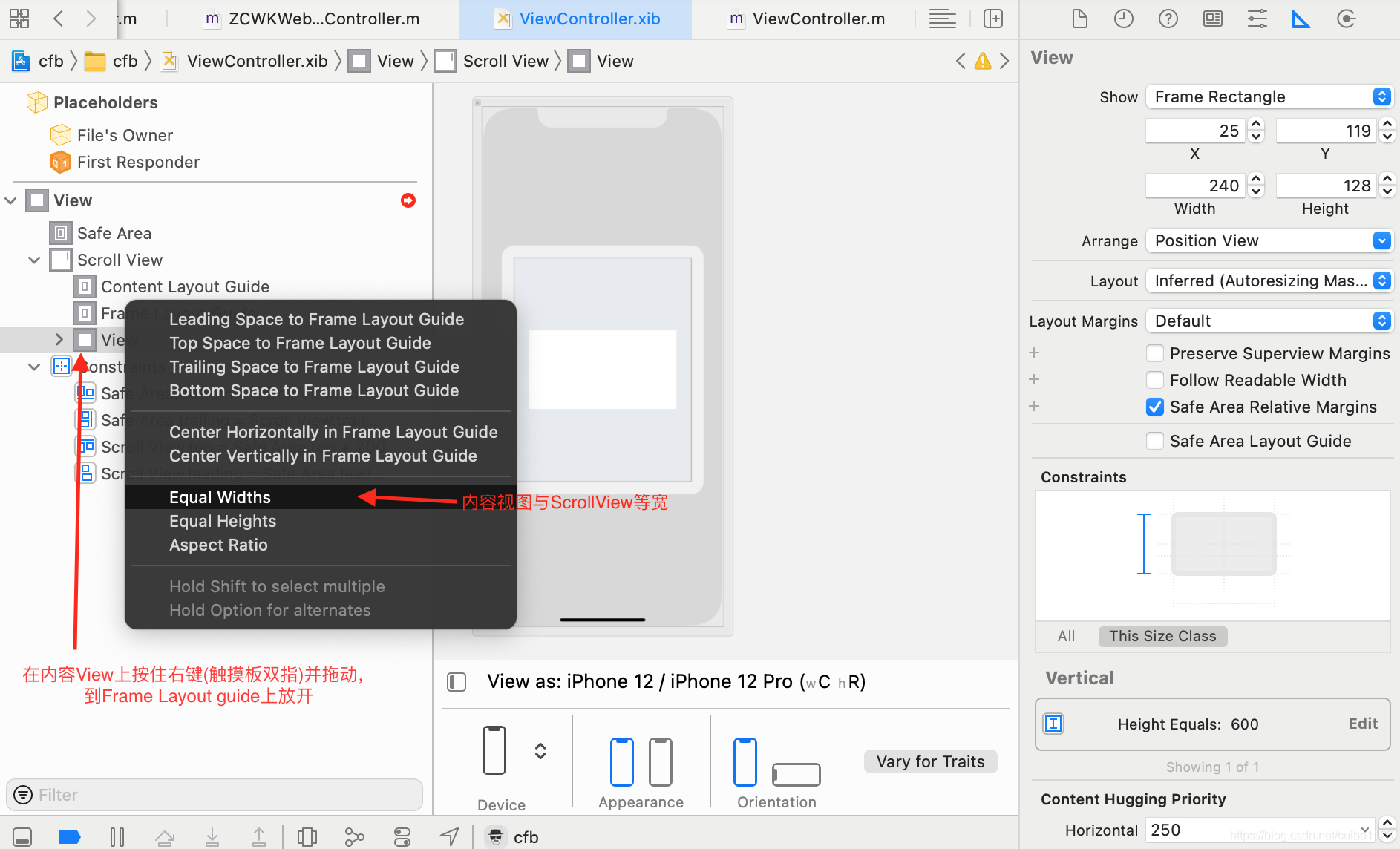
Task: Show the File inspector
Action: (x=1080, y=19)
